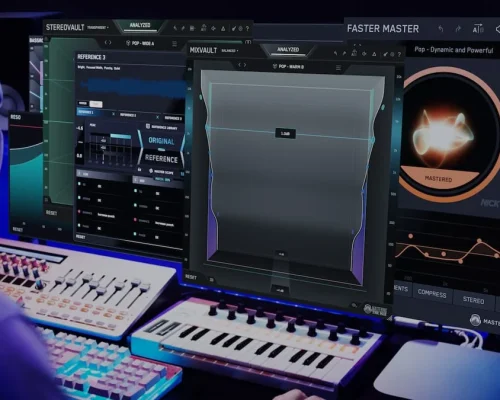This screenshot has height=400, width=500.
Task: Click the STEREOVAULT title logo
Action: point(65,27)
